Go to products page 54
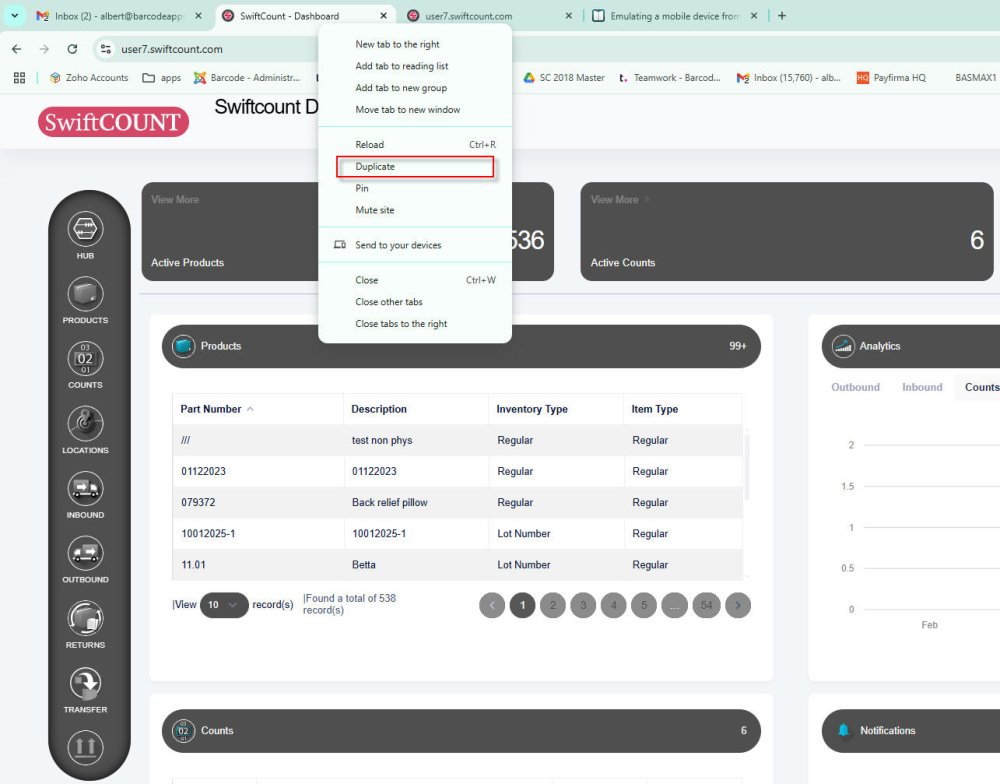Image resolution: width=1000 pixels, height=784 pixels. tap(707, 605)
